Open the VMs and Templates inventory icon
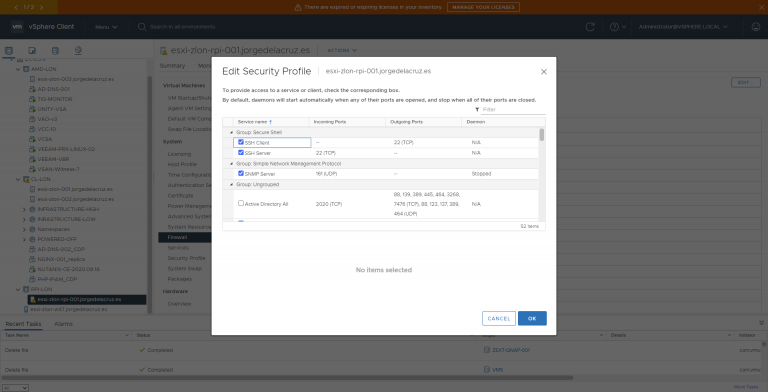The image size is (768, 392). point(32,51)
